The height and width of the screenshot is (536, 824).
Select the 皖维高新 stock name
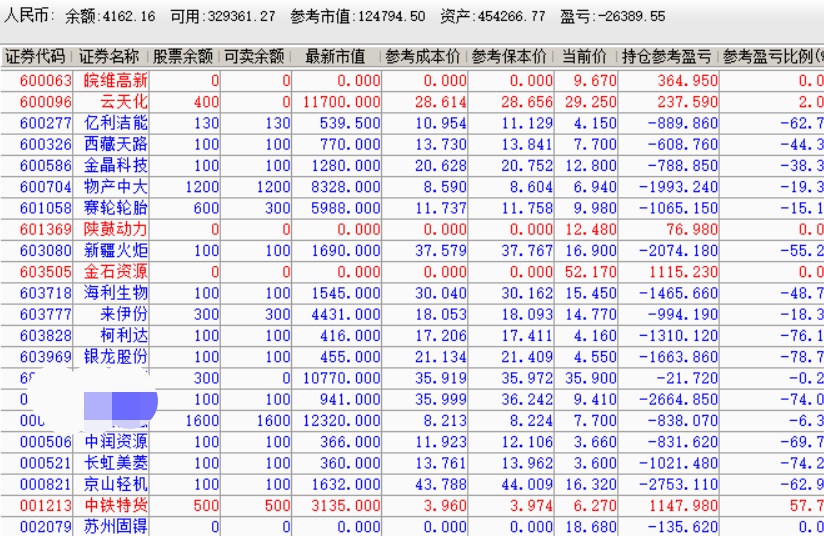tap(116, 81)
